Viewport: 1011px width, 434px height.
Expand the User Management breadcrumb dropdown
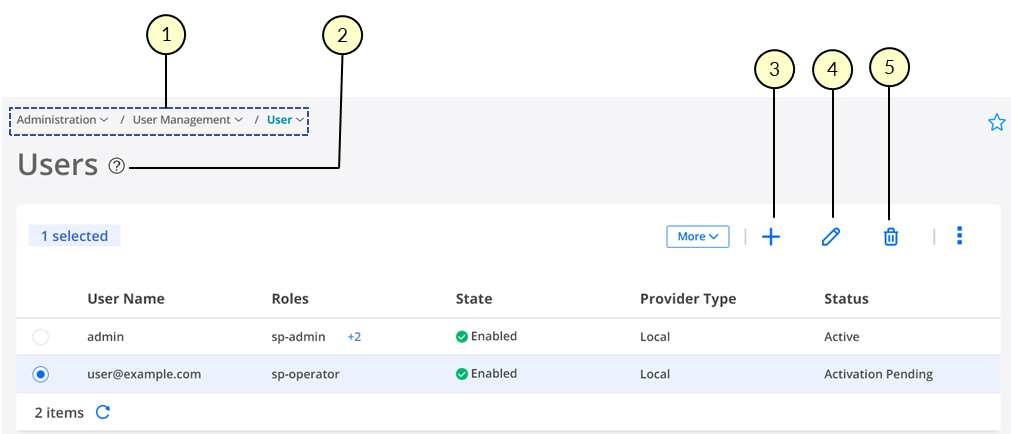tap(188, 120)
